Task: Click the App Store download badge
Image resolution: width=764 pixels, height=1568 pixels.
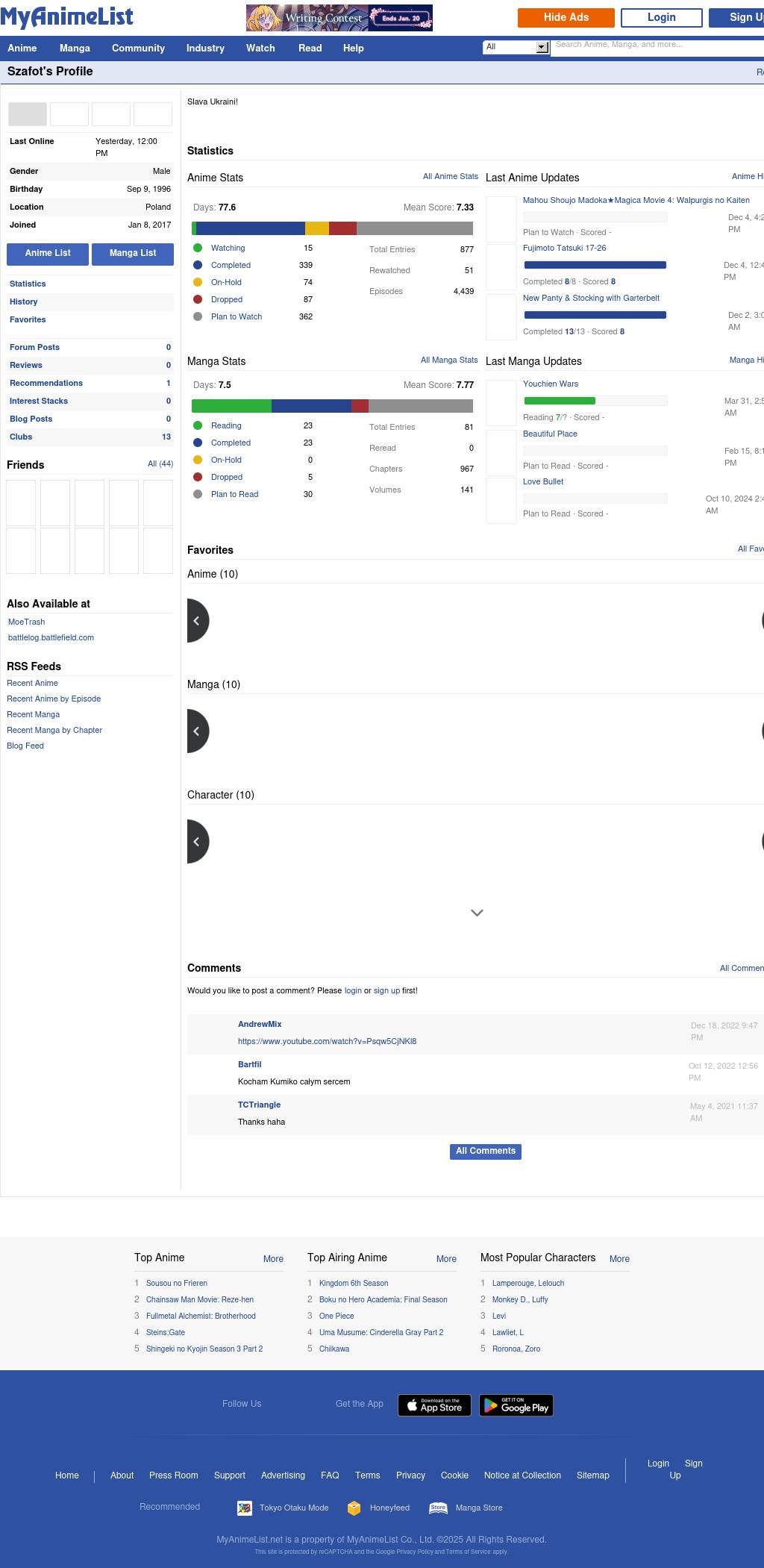Action: click(434, 1405)
